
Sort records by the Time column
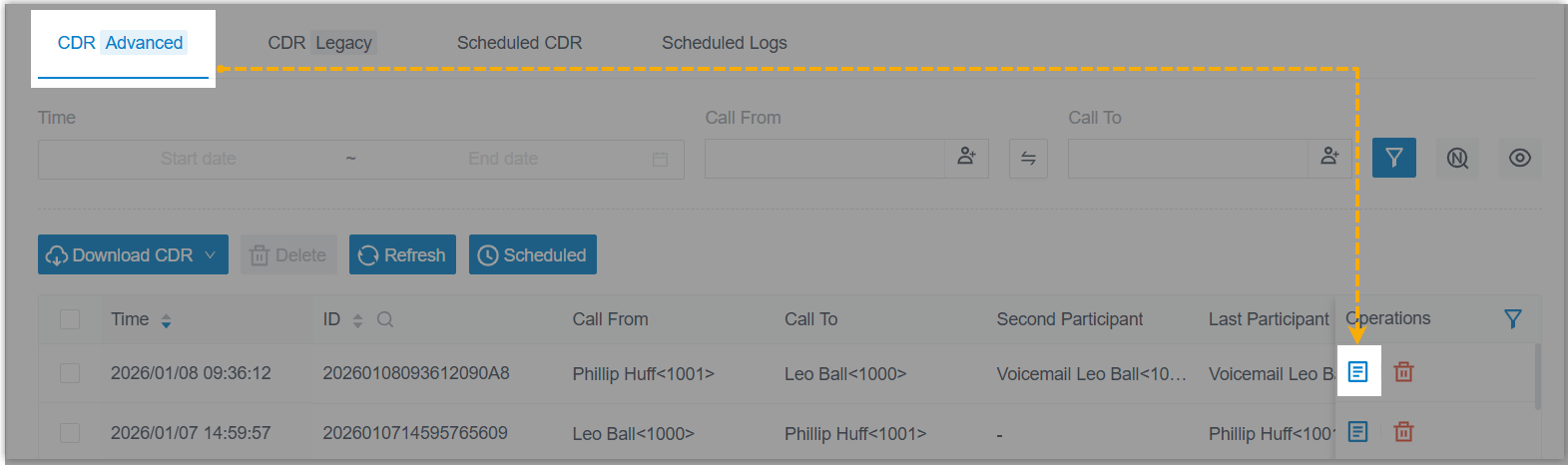point(166,320)
